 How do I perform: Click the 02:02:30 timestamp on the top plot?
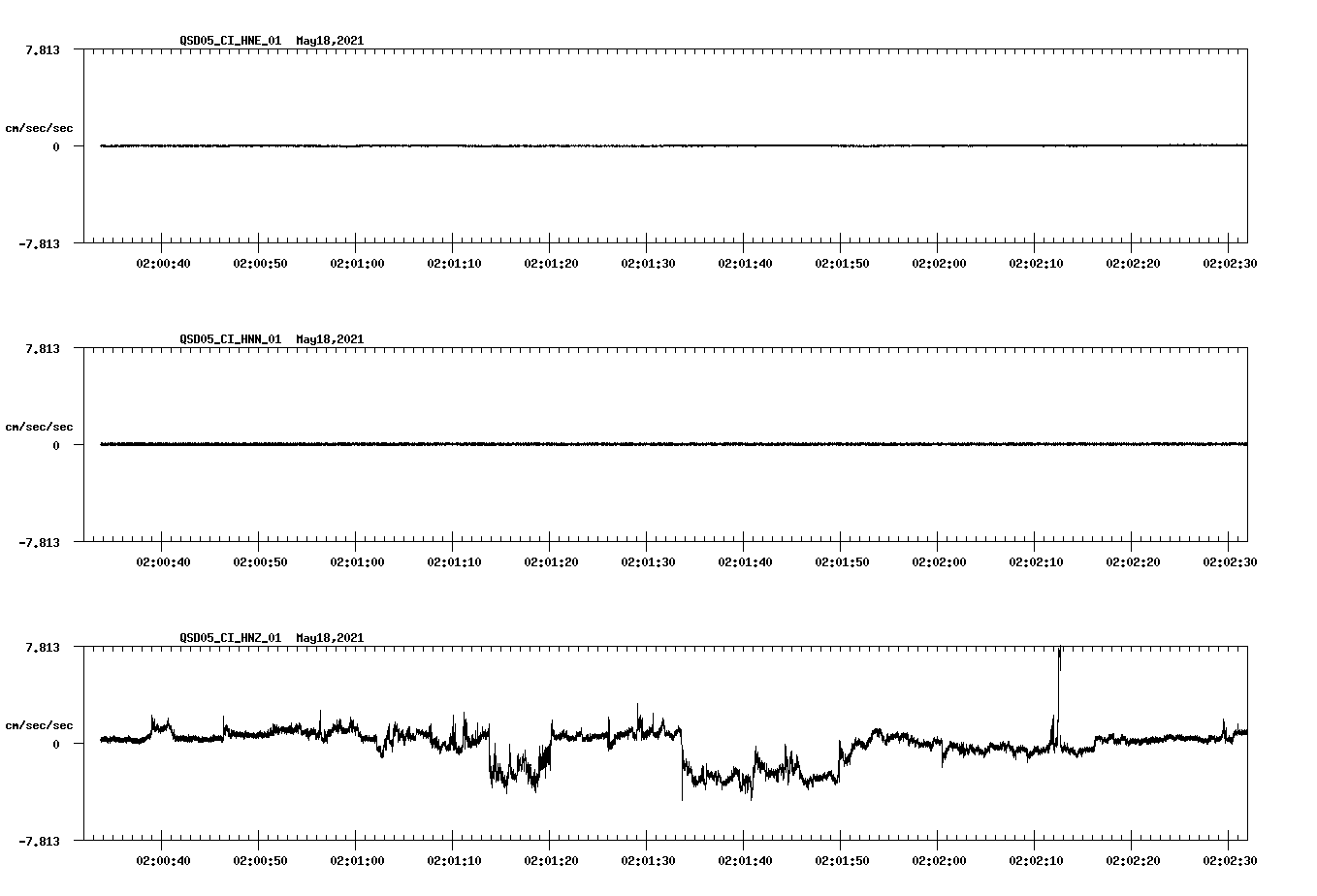1231,263
